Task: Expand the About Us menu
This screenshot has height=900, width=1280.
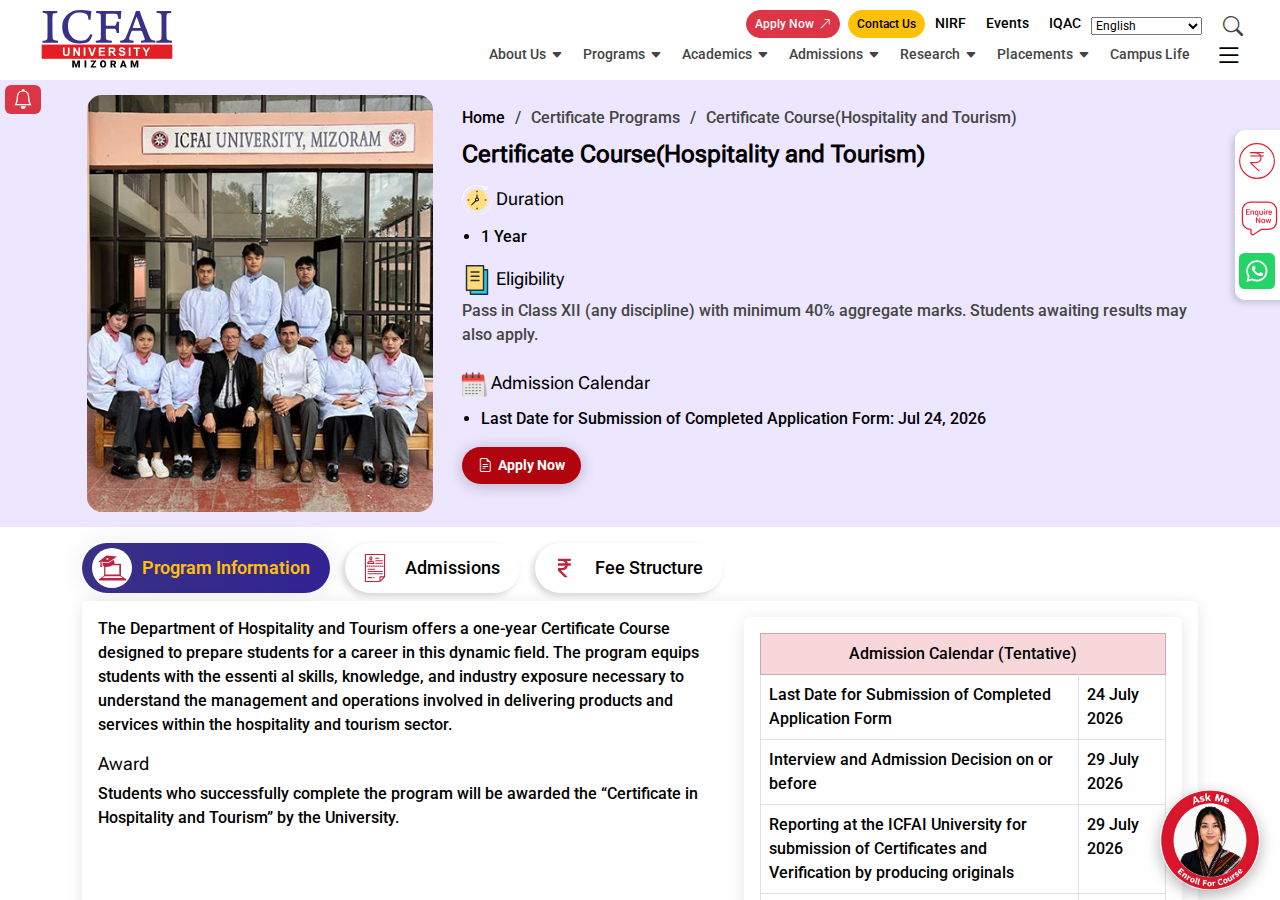Action: (525, 54)
